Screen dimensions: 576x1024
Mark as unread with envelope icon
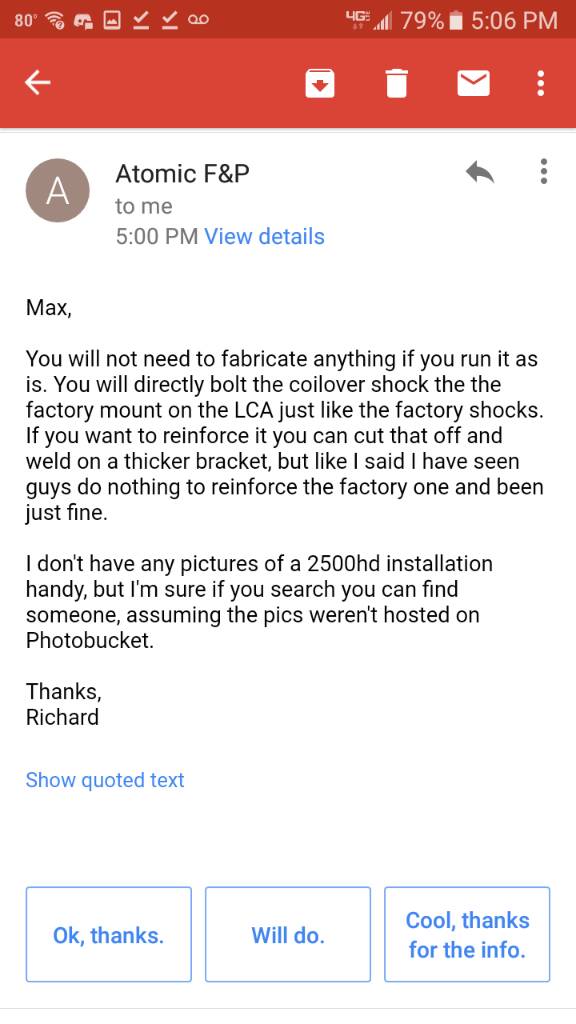click(x=473, y=83)
